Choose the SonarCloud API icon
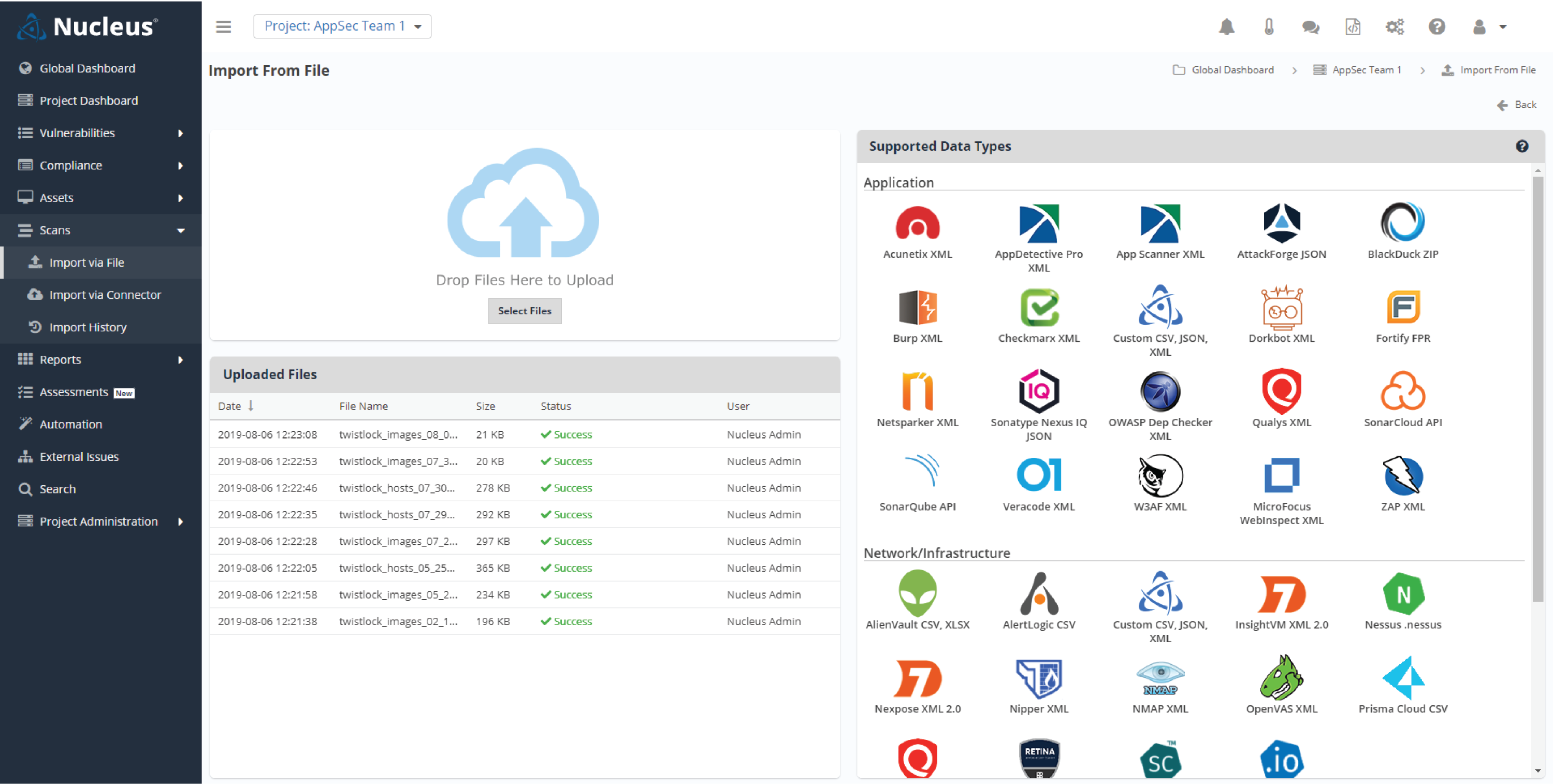Viewport: 1553px width, 784px height. (x=1402, y=391)
